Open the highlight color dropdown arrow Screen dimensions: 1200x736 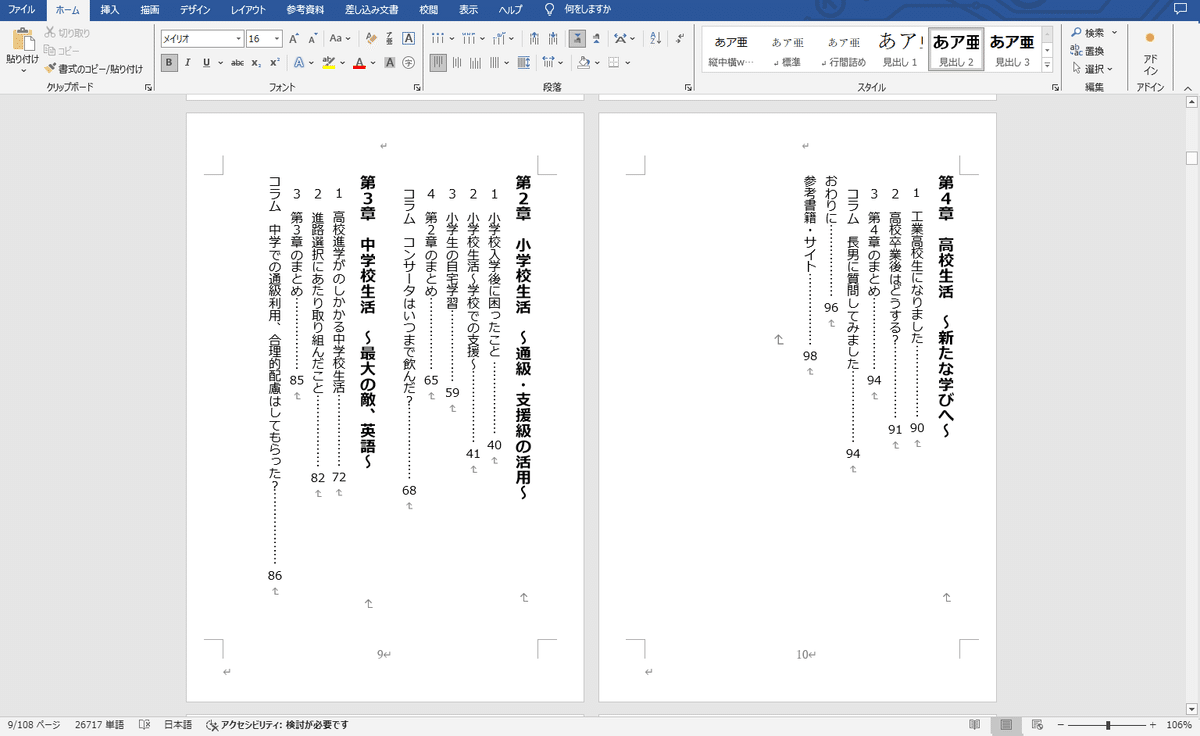pyautogui.click(x=342, y=62)
